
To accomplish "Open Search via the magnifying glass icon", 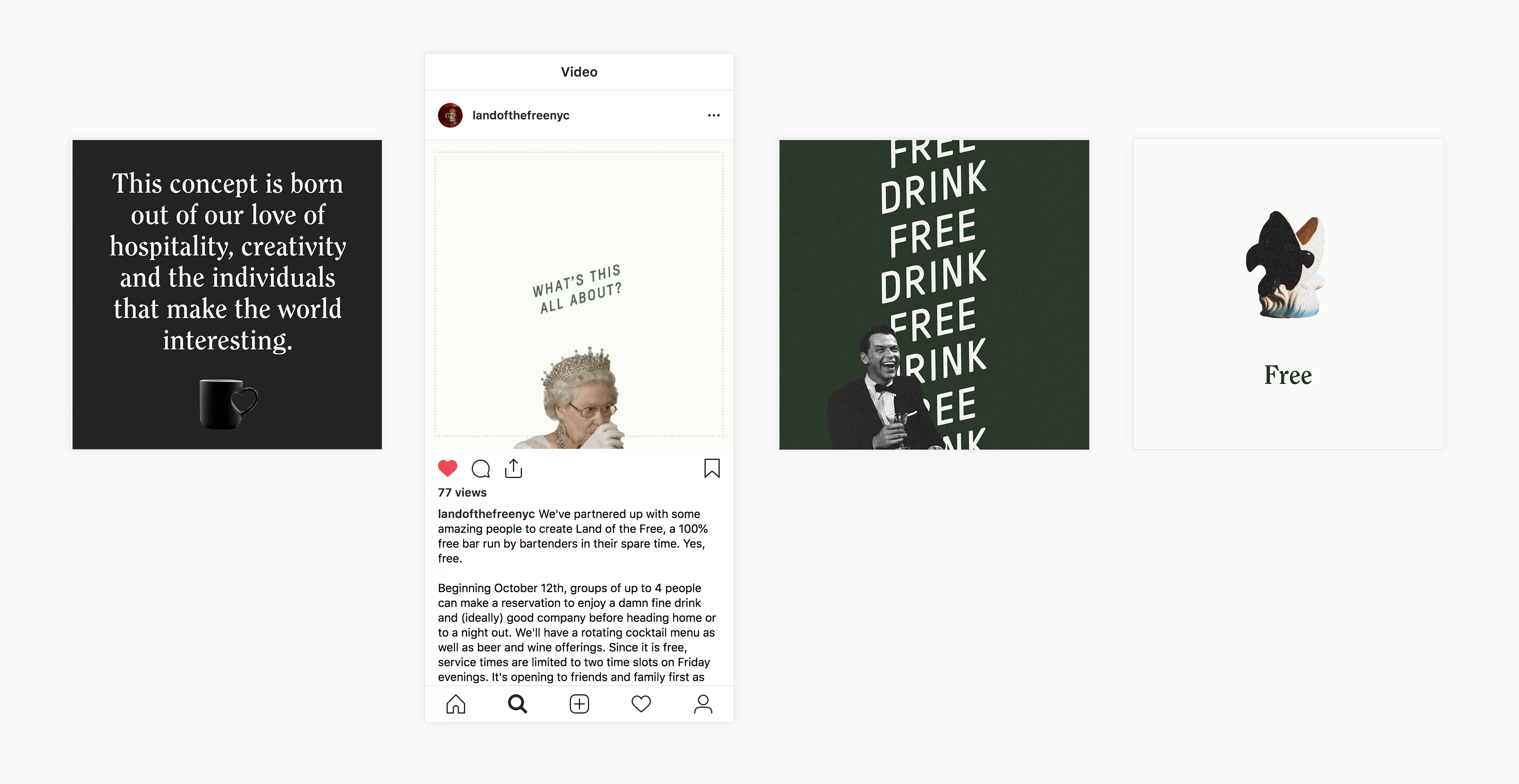I will [x=518, y=705].
